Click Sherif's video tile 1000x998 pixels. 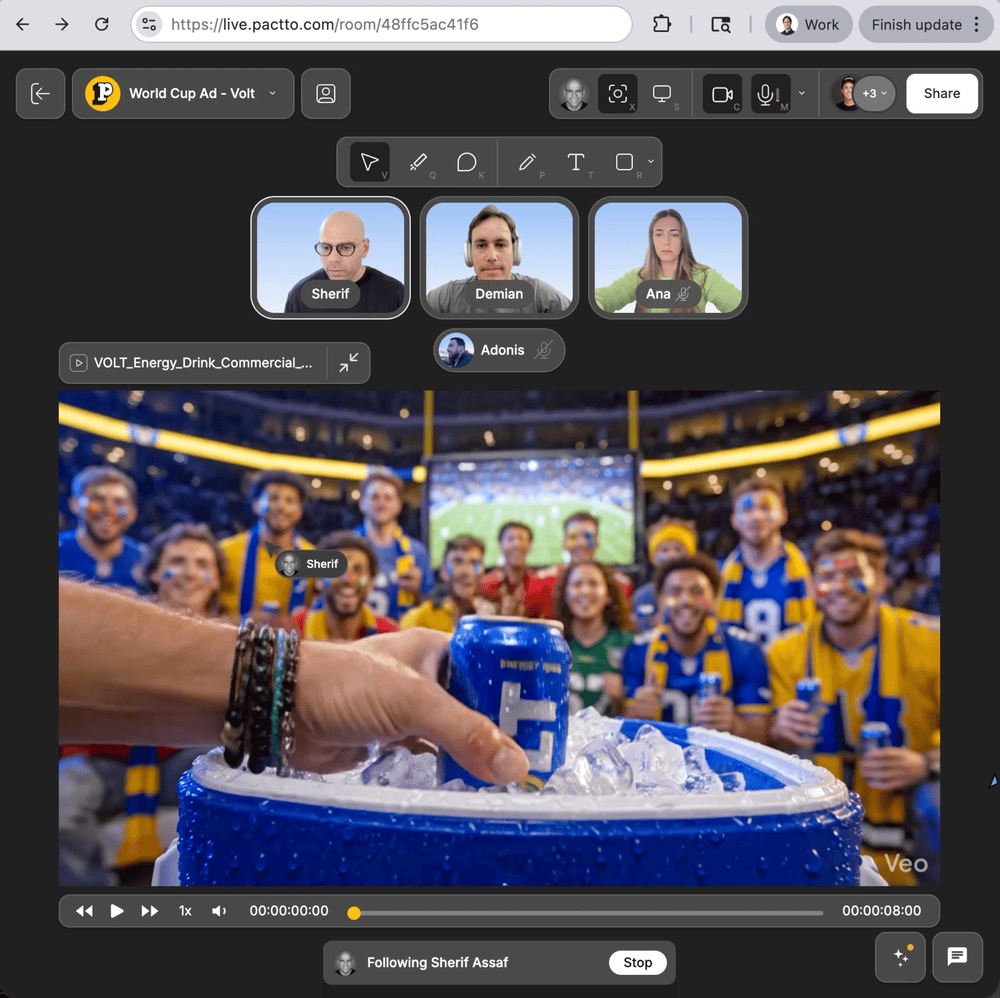330,258
